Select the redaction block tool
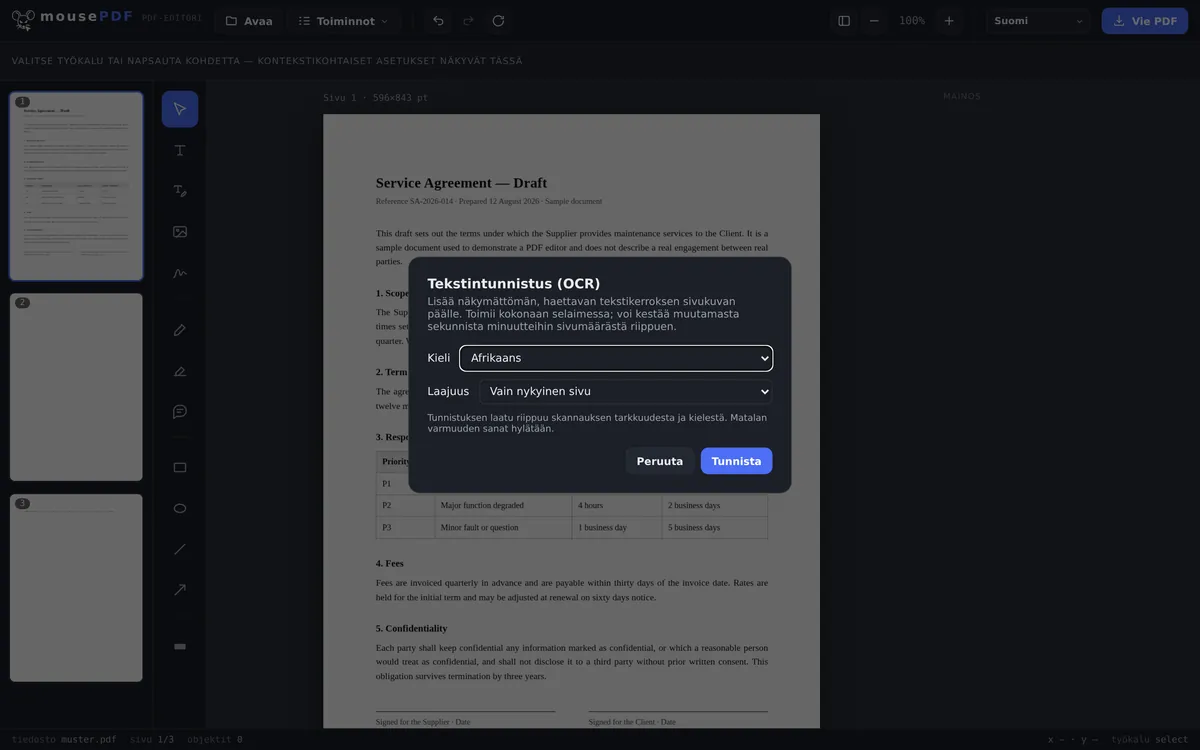The width and height of the screenshot is (1200, 750). [180, 647]
